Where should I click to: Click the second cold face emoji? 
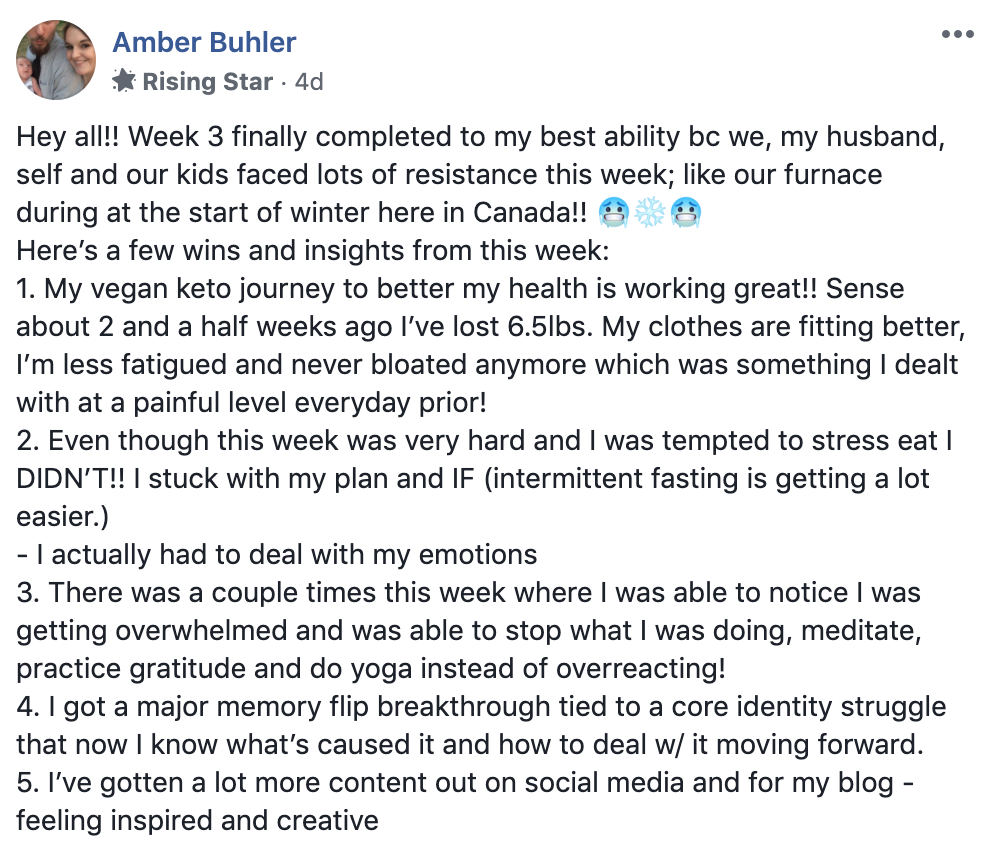pos(686,213)
